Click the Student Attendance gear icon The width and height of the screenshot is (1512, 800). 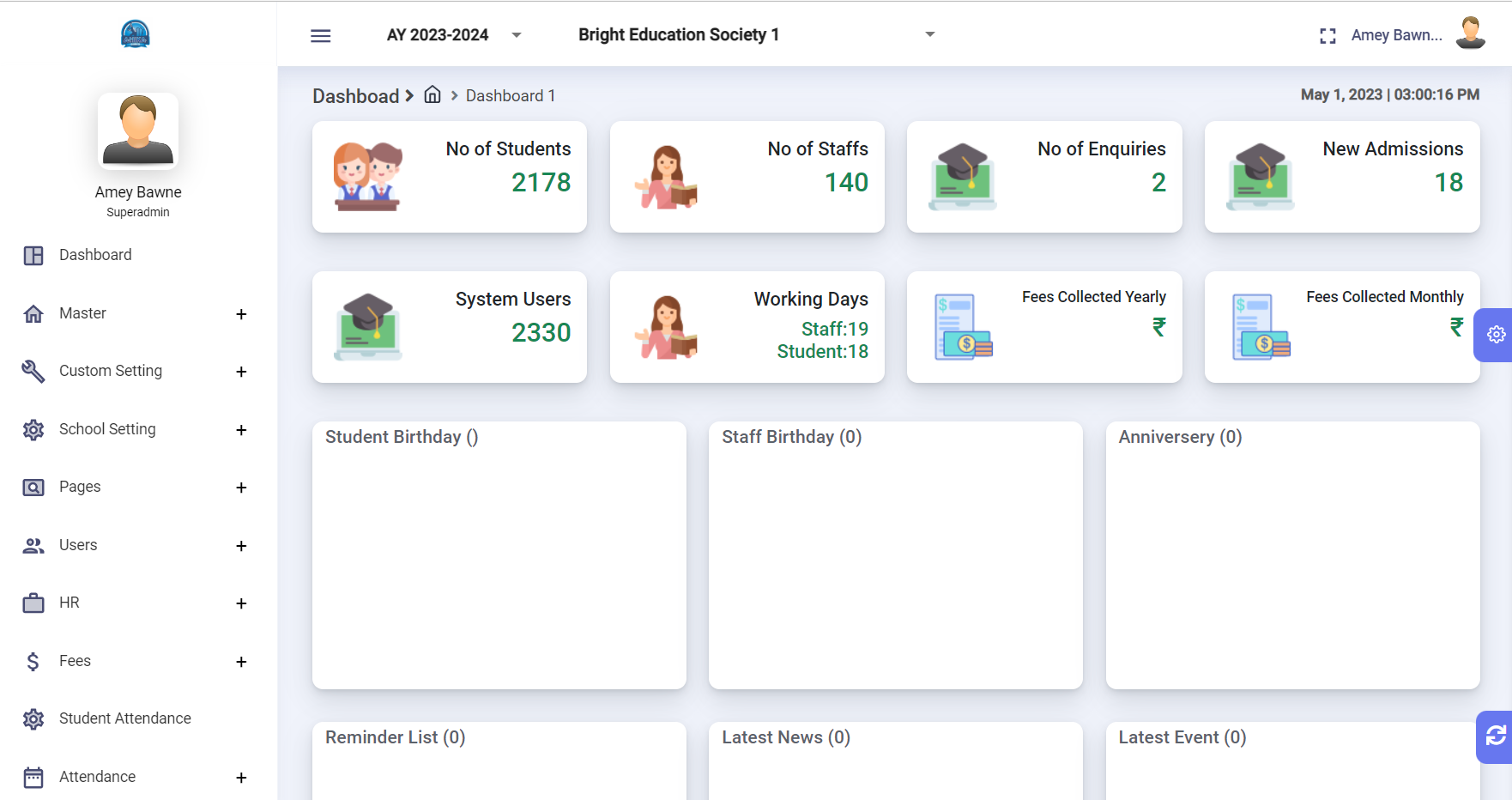coord(33,719)
